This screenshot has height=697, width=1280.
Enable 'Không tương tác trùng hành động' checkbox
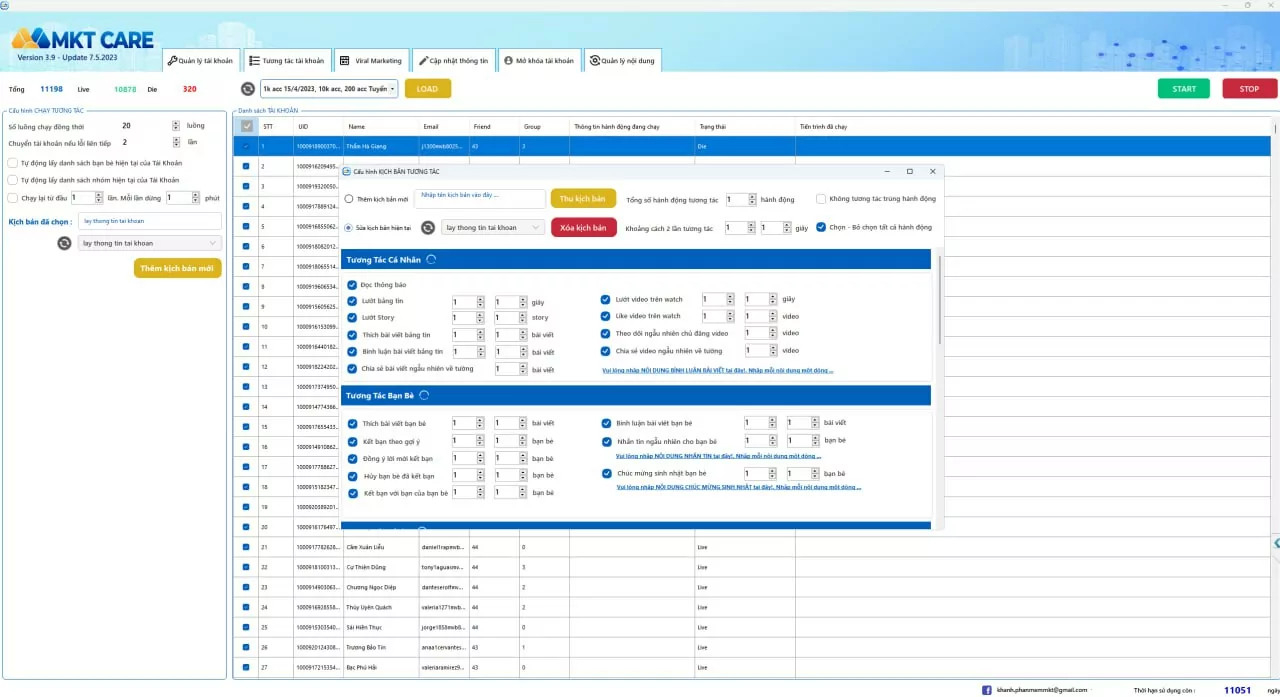pos(821,199)
